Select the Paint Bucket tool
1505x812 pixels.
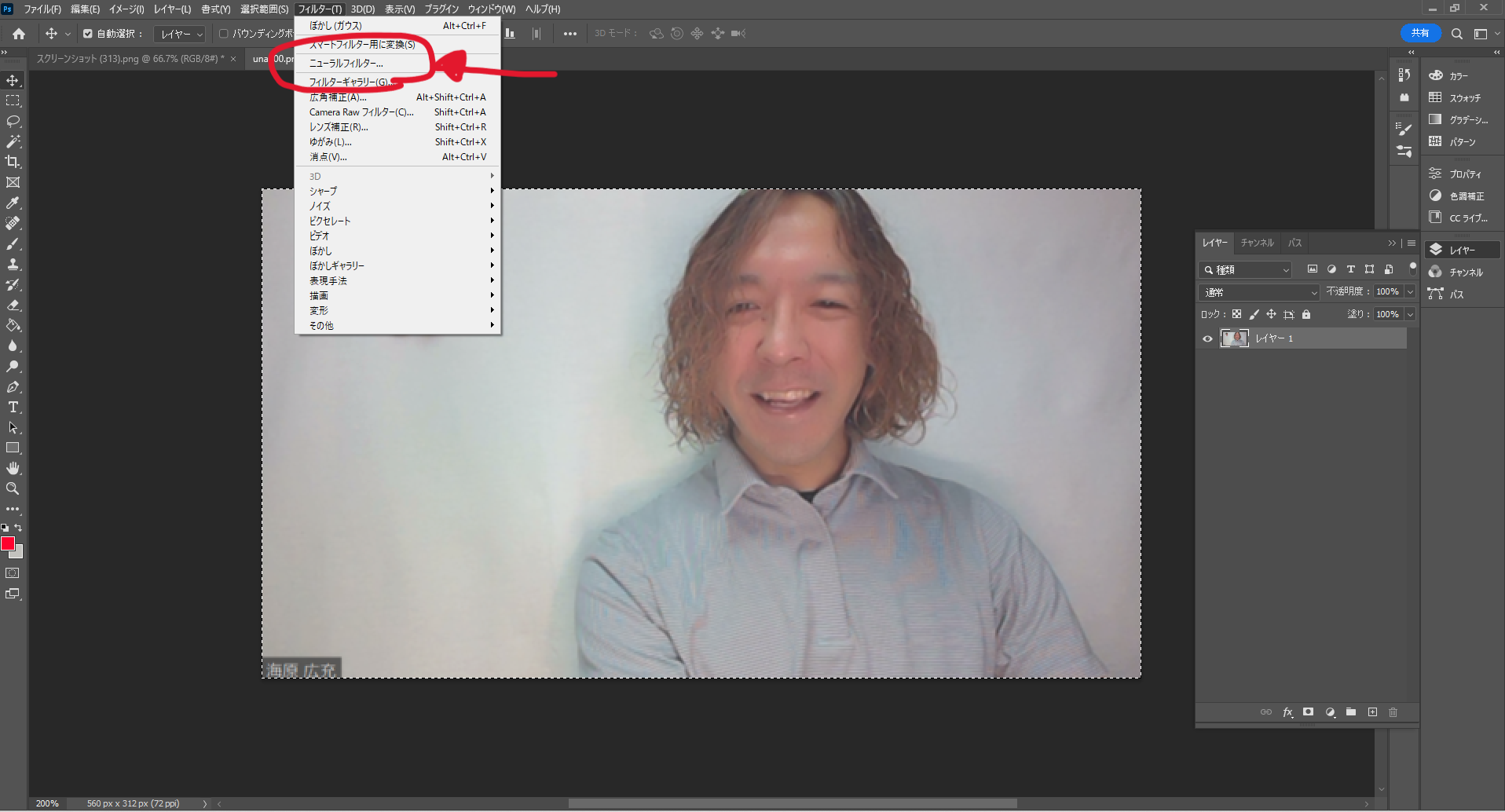(x=13, y=325)
